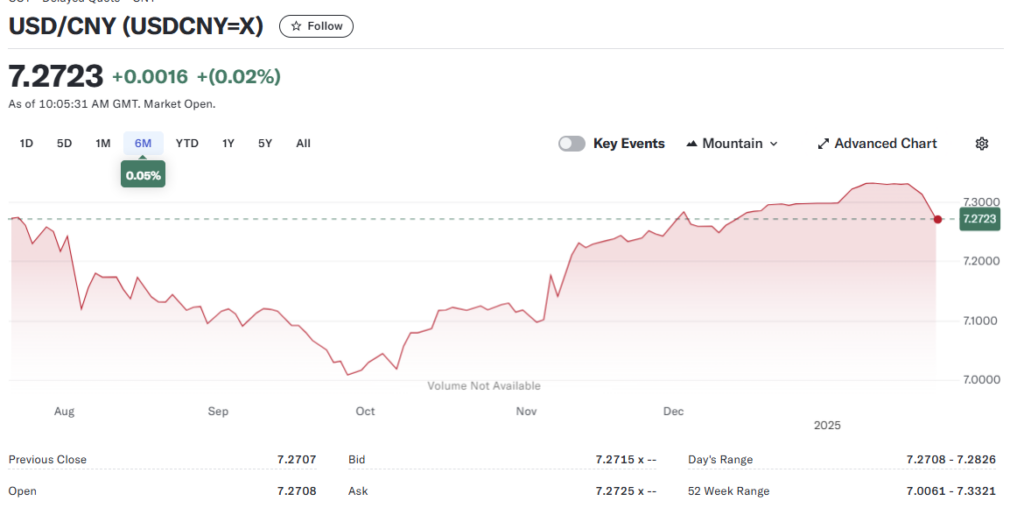This screenshot has height=515, width=1024.
Task: Switch to 1M time range
Action: pos(103,143)
